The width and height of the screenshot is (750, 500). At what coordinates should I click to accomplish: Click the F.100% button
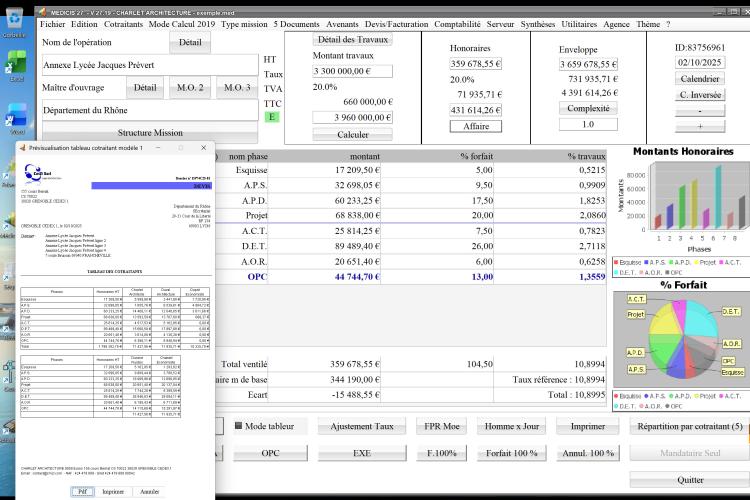tap(441, 453)
